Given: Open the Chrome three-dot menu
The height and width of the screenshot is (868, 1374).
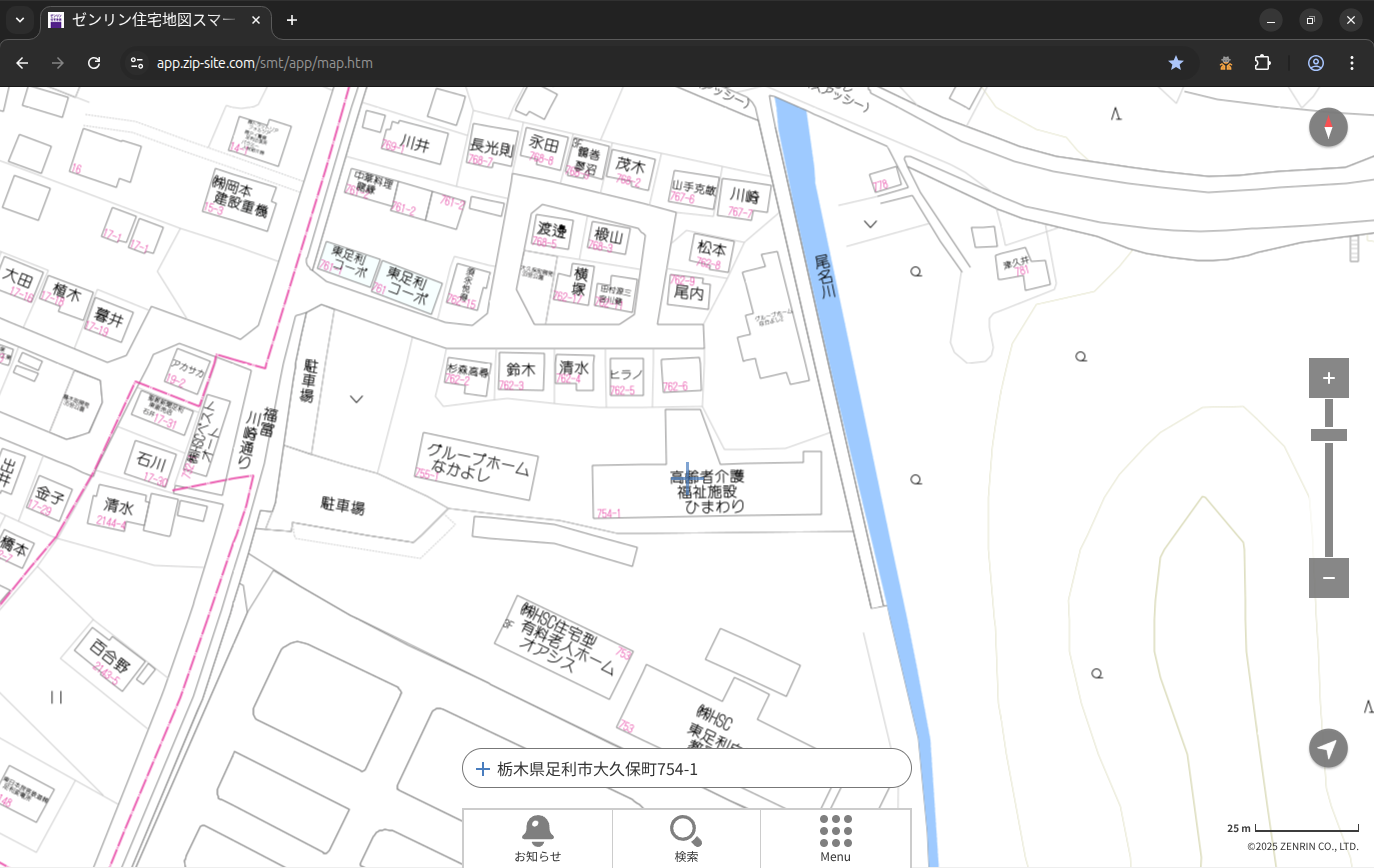Looking at the screenshot, I should click(1352, 63).
